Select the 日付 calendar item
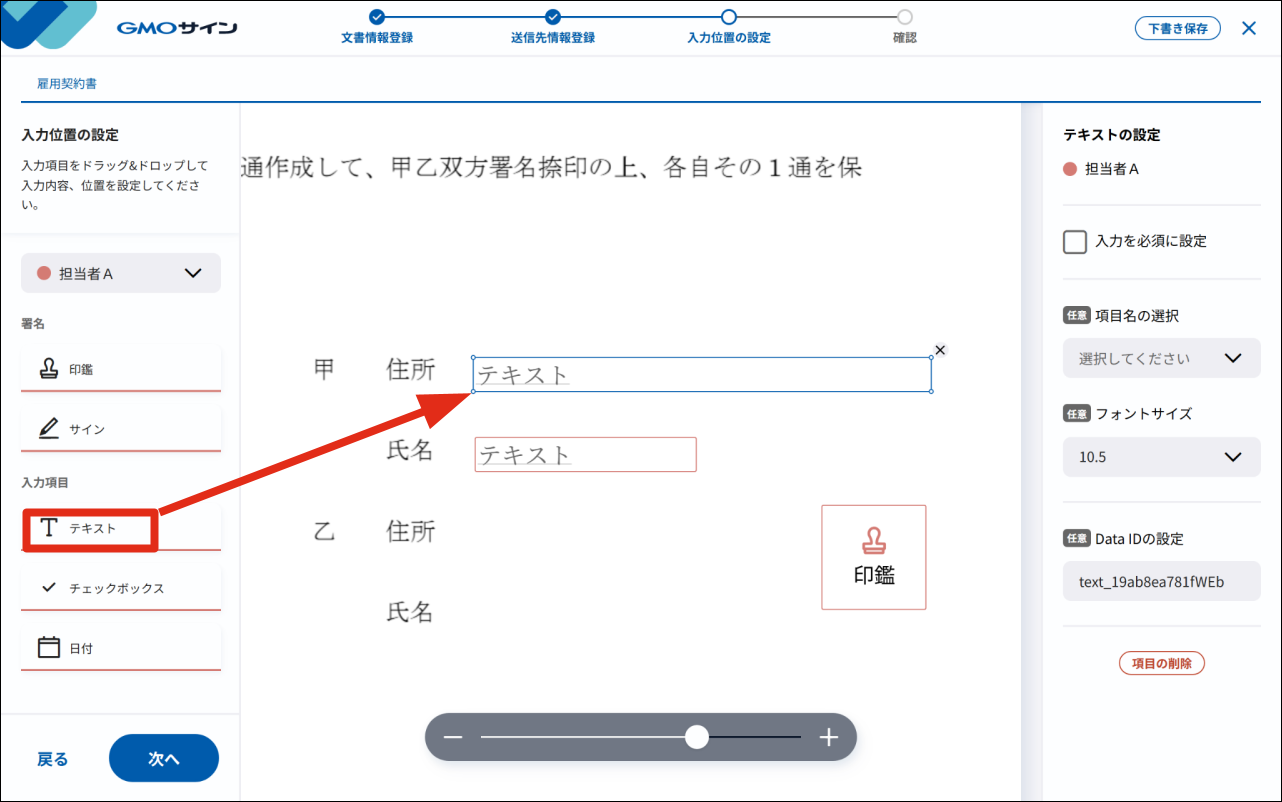Image resolution: width=1282 pixels, height=802 pixels. (x=120, y=648)
